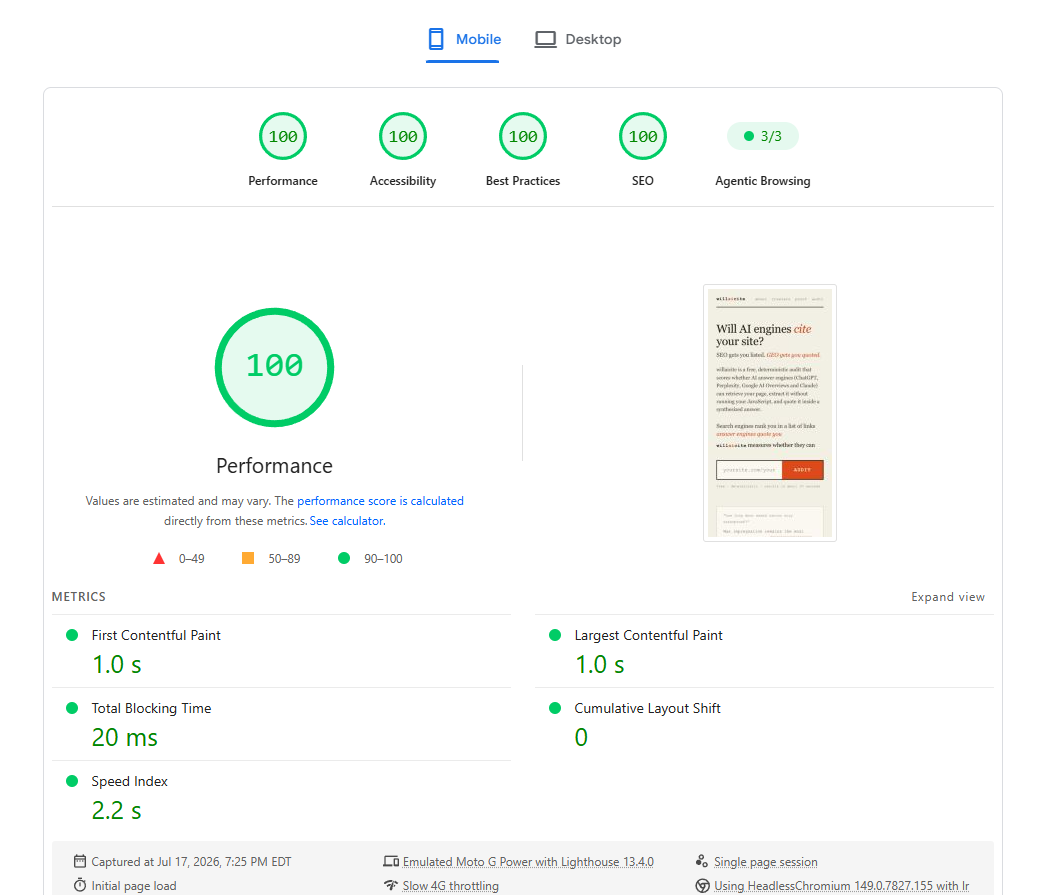Screen dimensions: 1060x895
Task: Click the Largest Contentful Paint green dot
Action: (555, 635)
